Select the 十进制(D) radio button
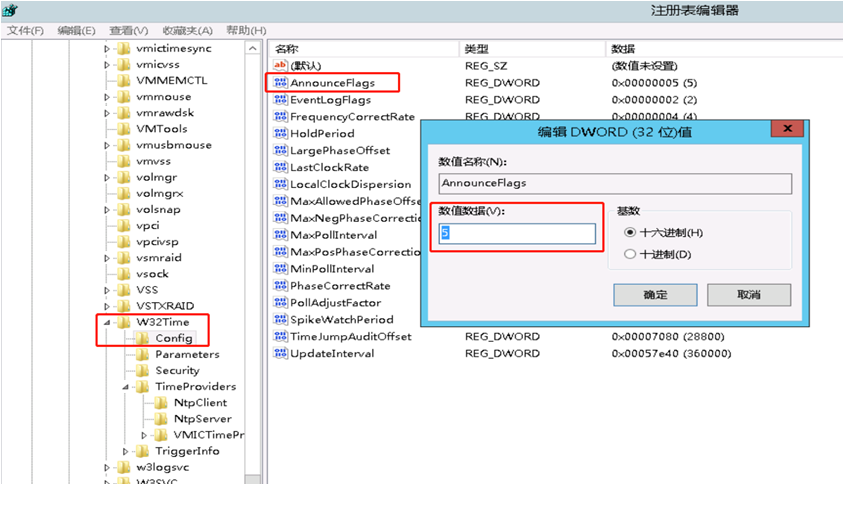843x507 pixels. point(630,254)
